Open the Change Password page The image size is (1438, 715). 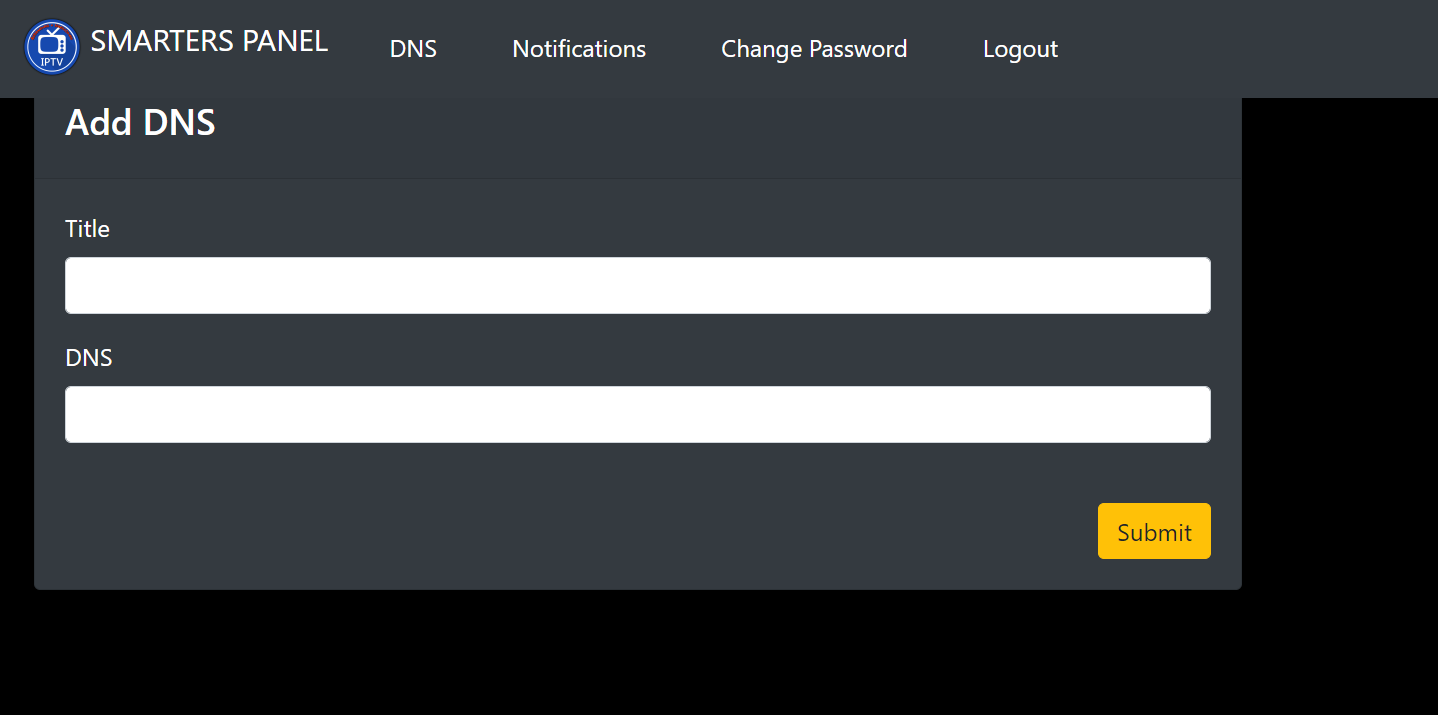pyautogui.click(x=814, y=49)
